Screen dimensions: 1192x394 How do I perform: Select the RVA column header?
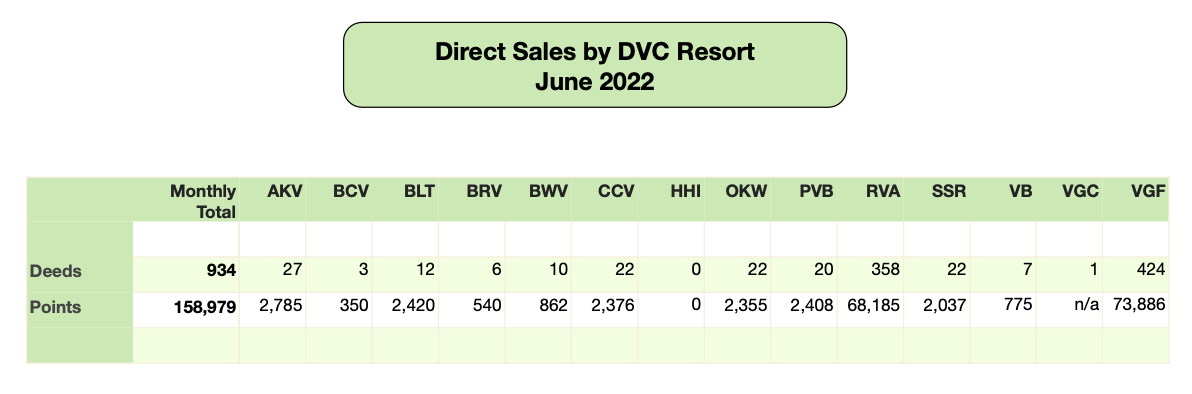coord(881,190)
